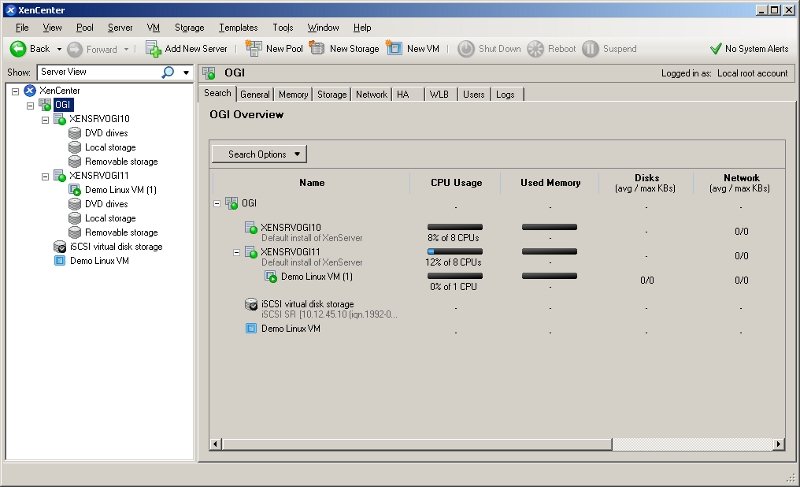Click the Suspend pause icon

pyautogui.click(x=590, y=49)
